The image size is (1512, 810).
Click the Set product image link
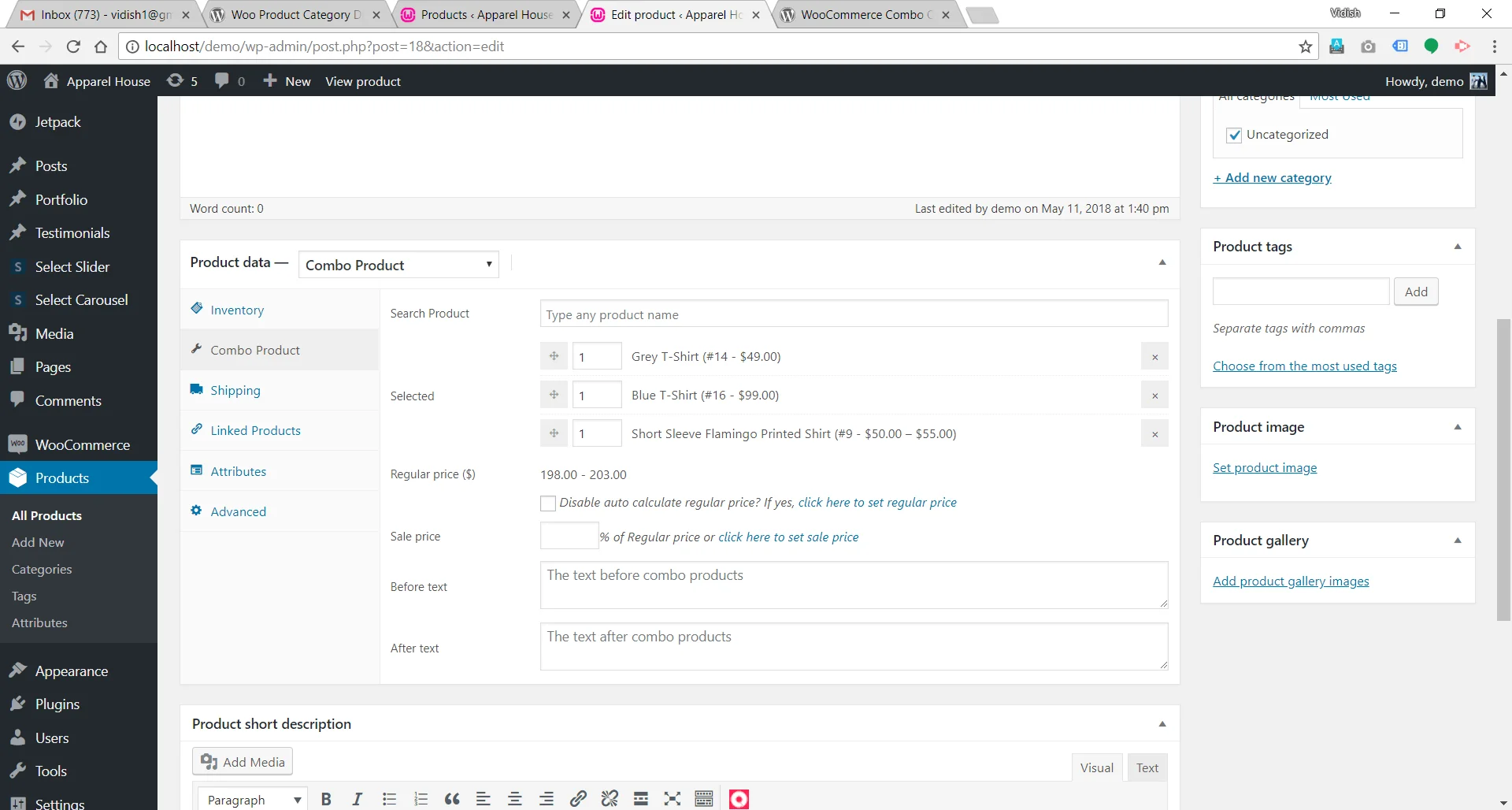[x=1265, y=468]
